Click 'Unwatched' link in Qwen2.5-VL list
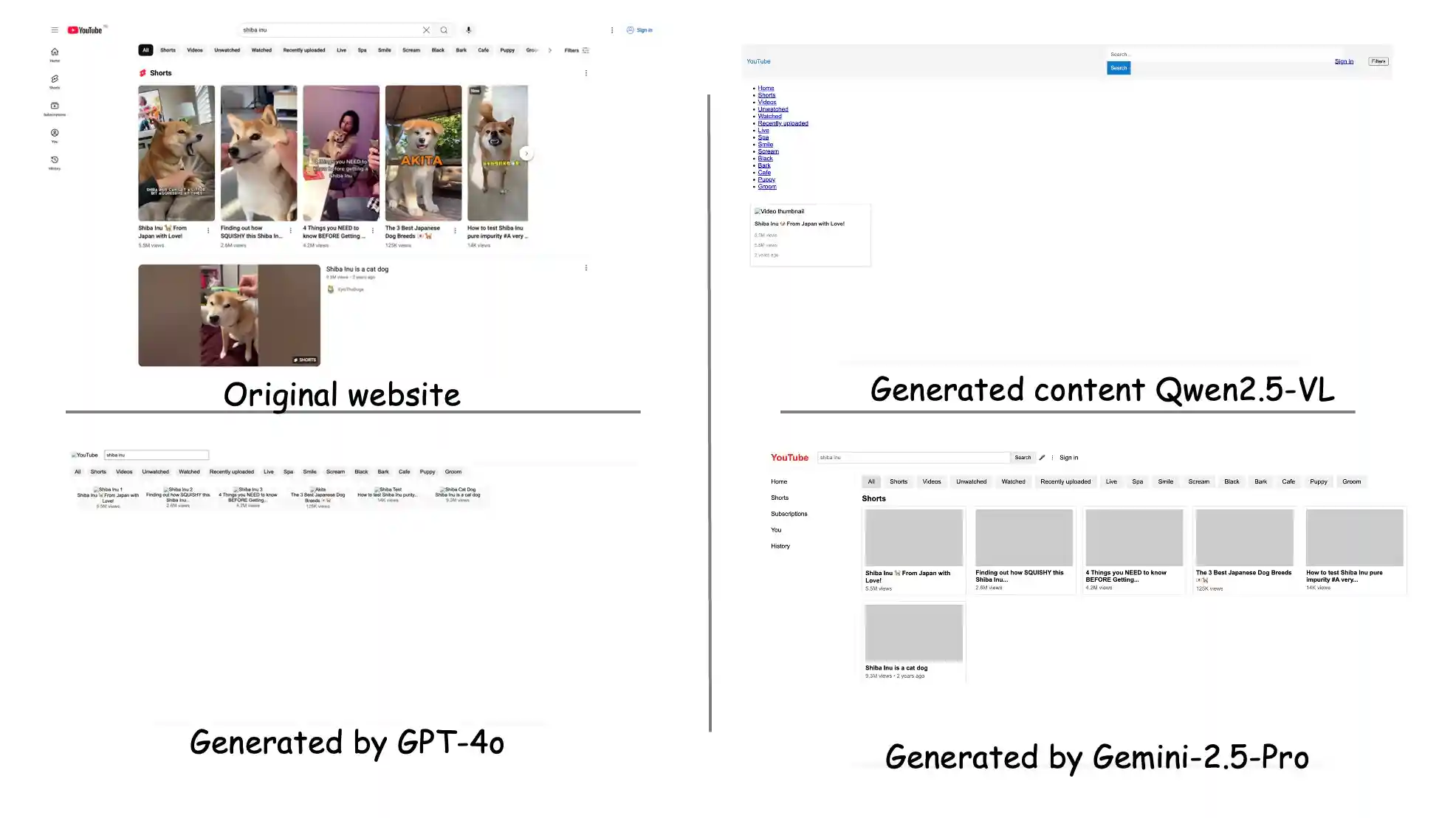The width and height of the screenshot is (1456, 818). tap(772, 109)
